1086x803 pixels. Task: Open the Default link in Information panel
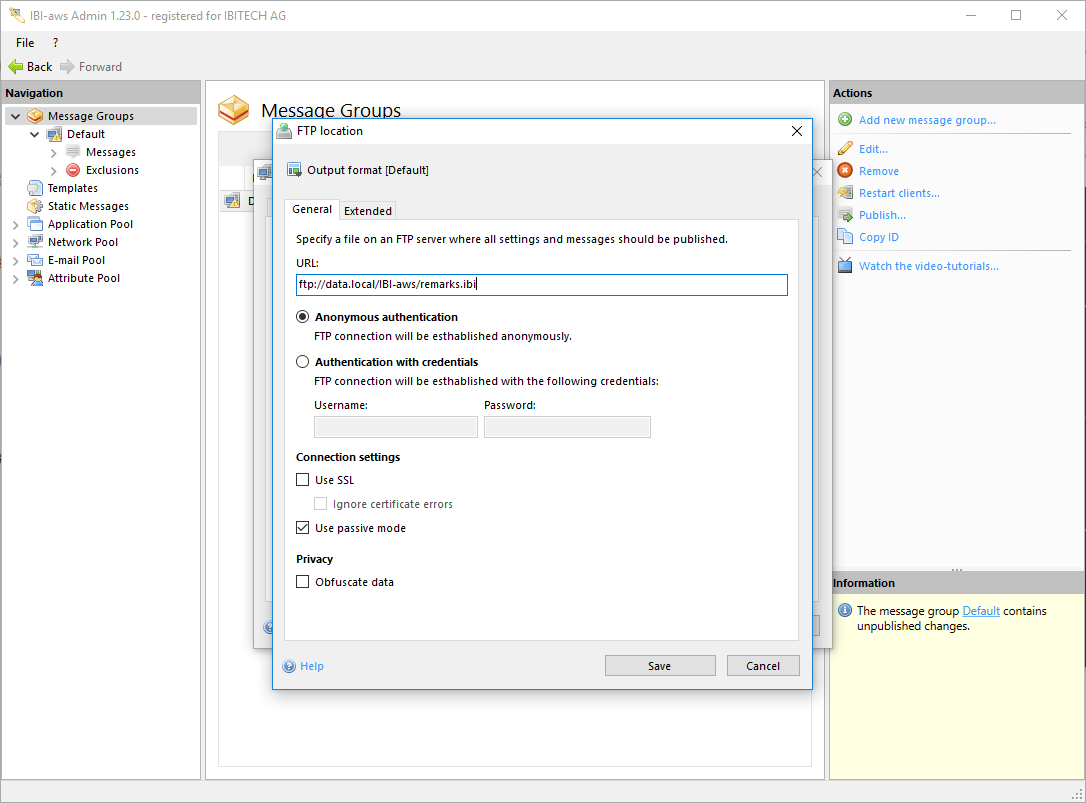[x=980, y=611]
